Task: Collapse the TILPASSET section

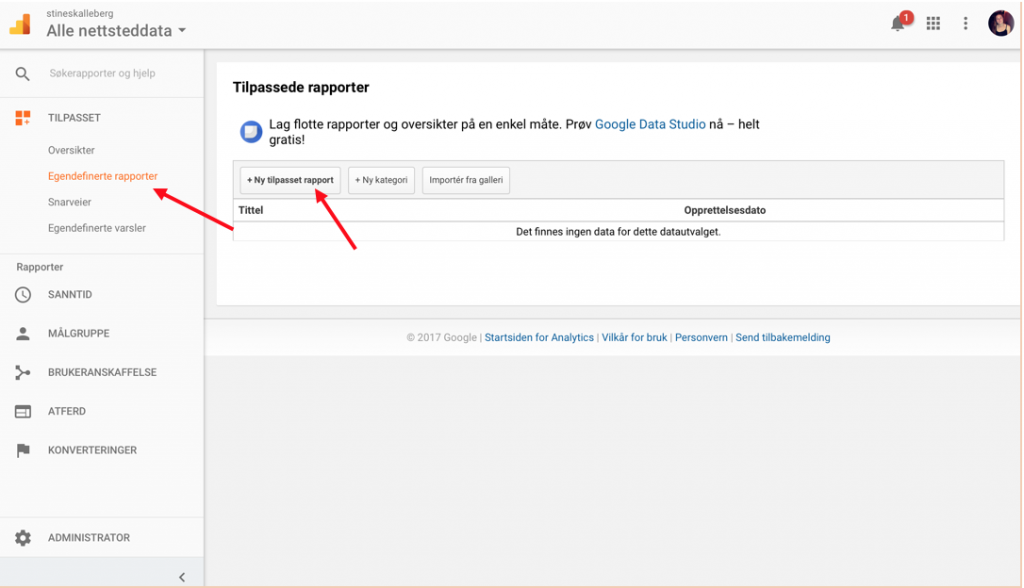Action: pos(74,118)
